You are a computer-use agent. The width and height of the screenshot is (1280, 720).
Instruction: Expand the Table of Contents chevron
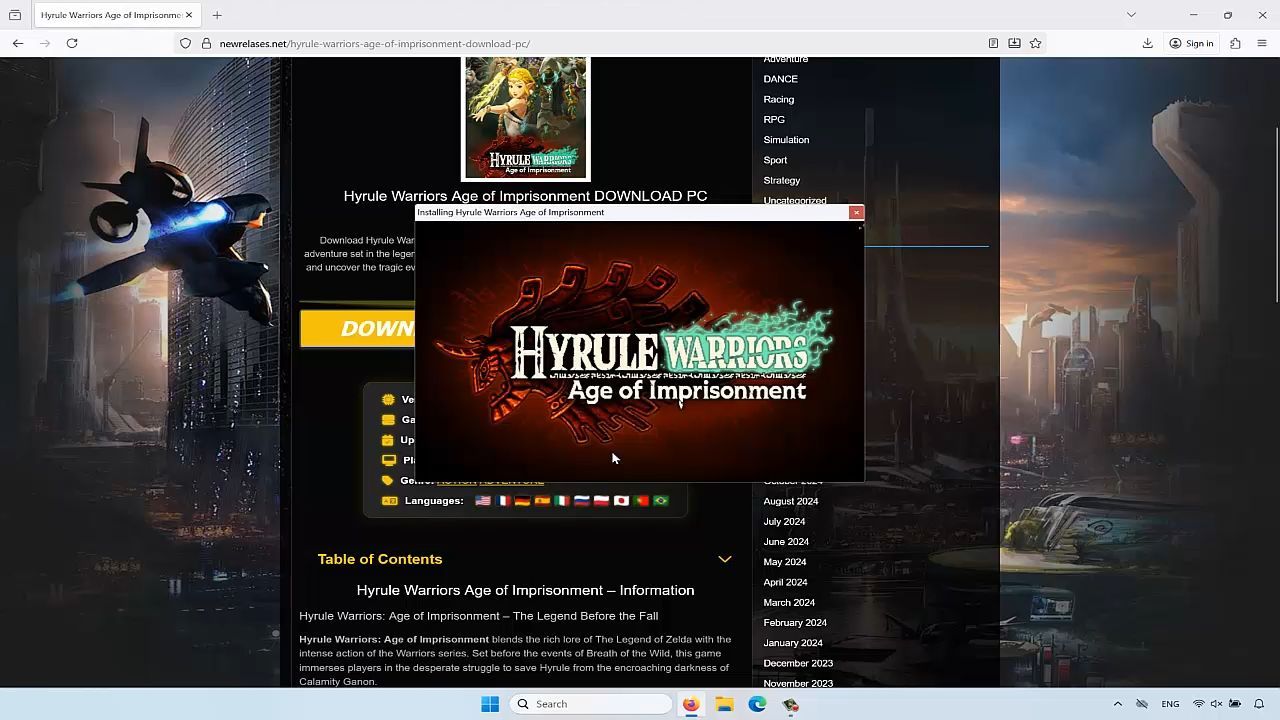click(724, 559)
